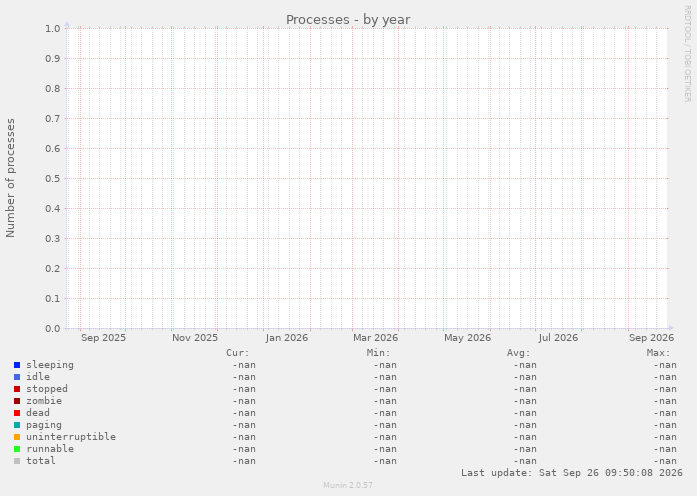Viewport: 697px width, 496px height.
Task: Select the 'uninterruptible' legend label
Action: (71, 437)
